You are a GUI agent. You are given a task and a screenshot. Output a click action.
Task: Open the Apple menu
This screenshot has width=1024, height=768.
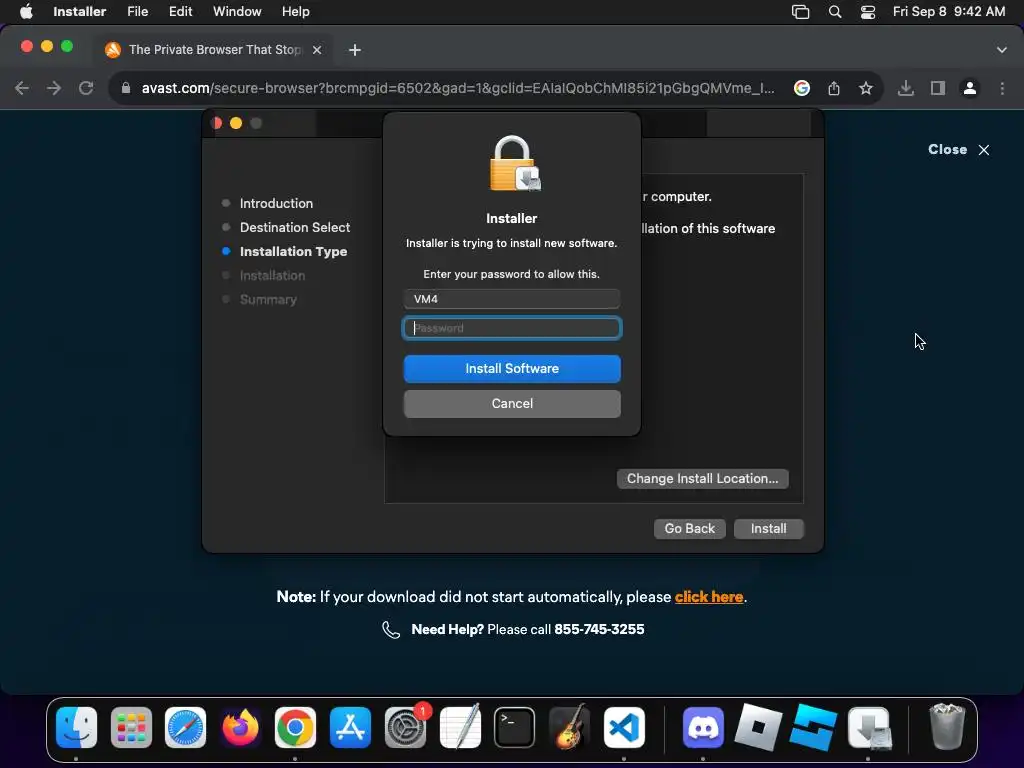(26, 12)
